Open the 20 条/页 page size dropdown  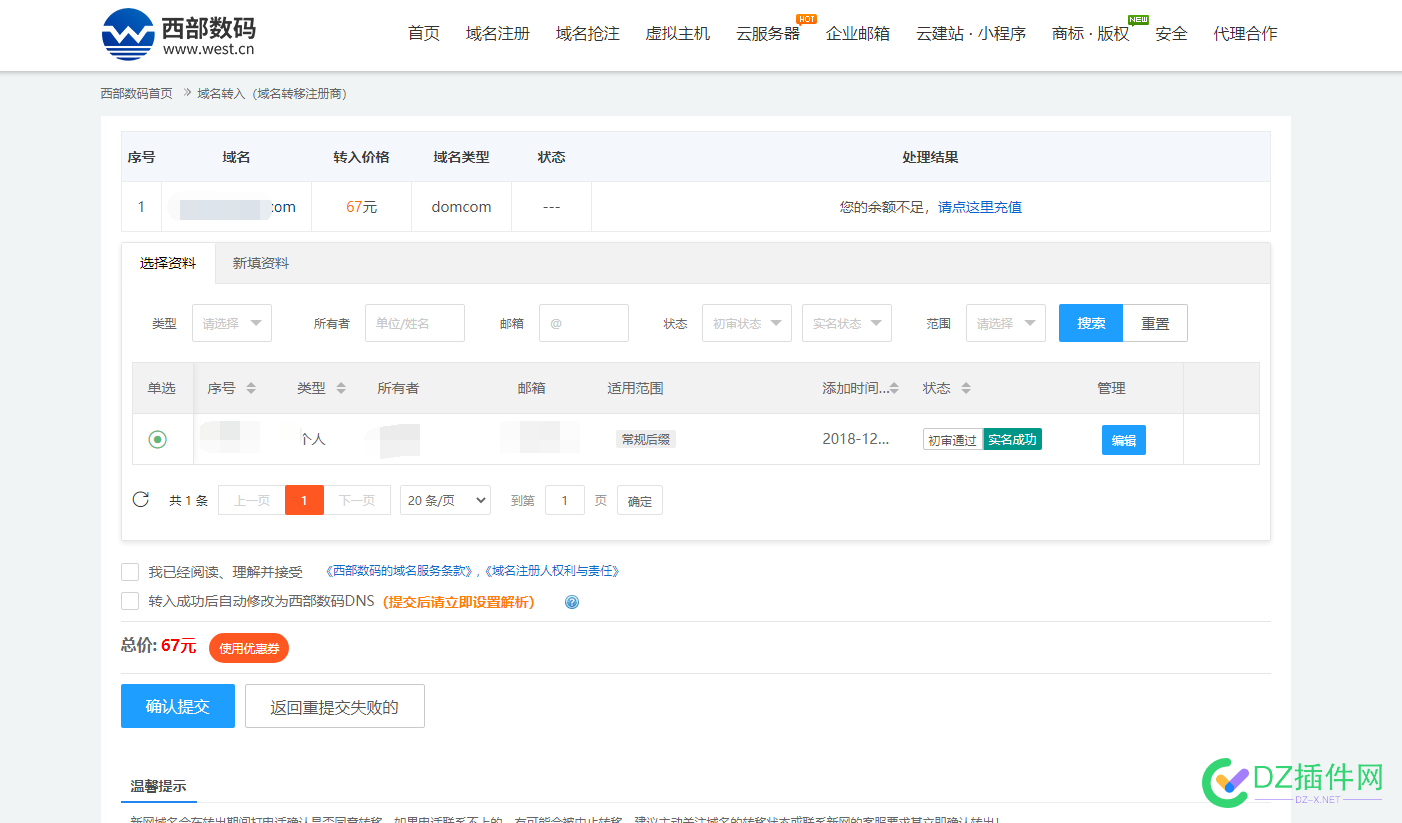(445, 500)
